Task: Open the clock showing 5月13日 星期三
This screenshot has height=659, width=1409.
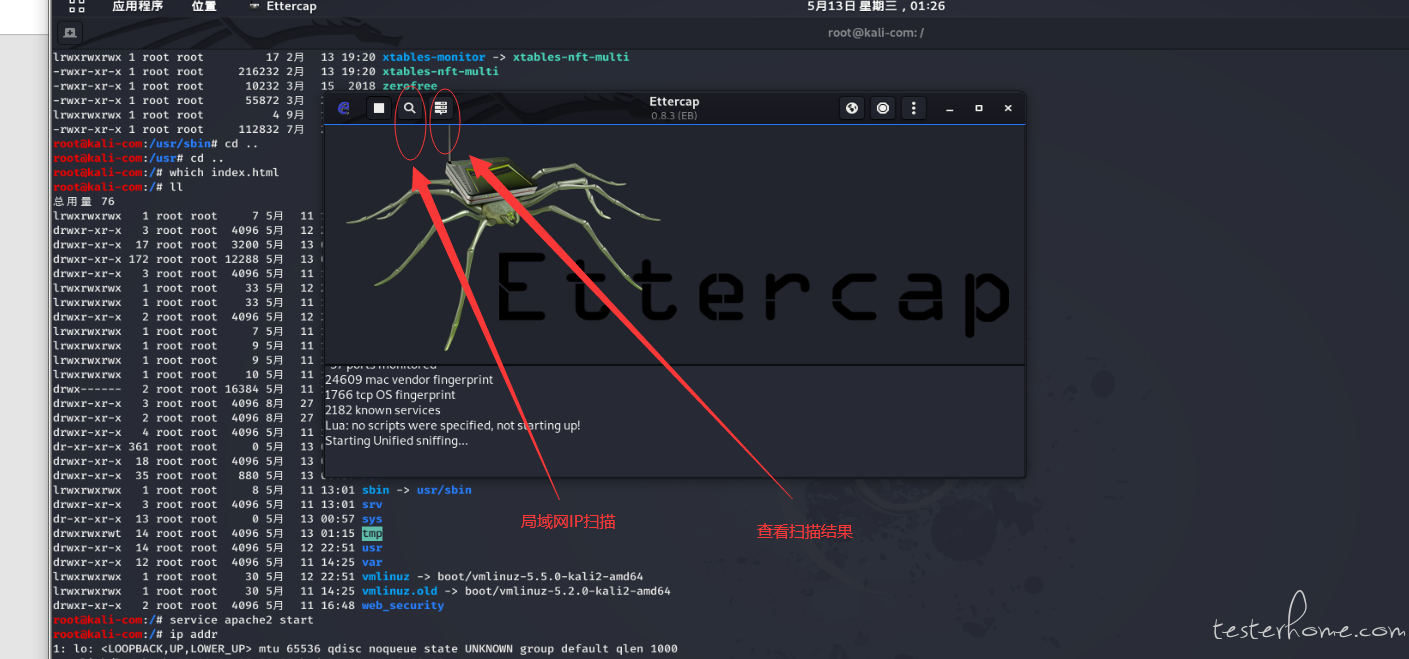Action: 876,6
